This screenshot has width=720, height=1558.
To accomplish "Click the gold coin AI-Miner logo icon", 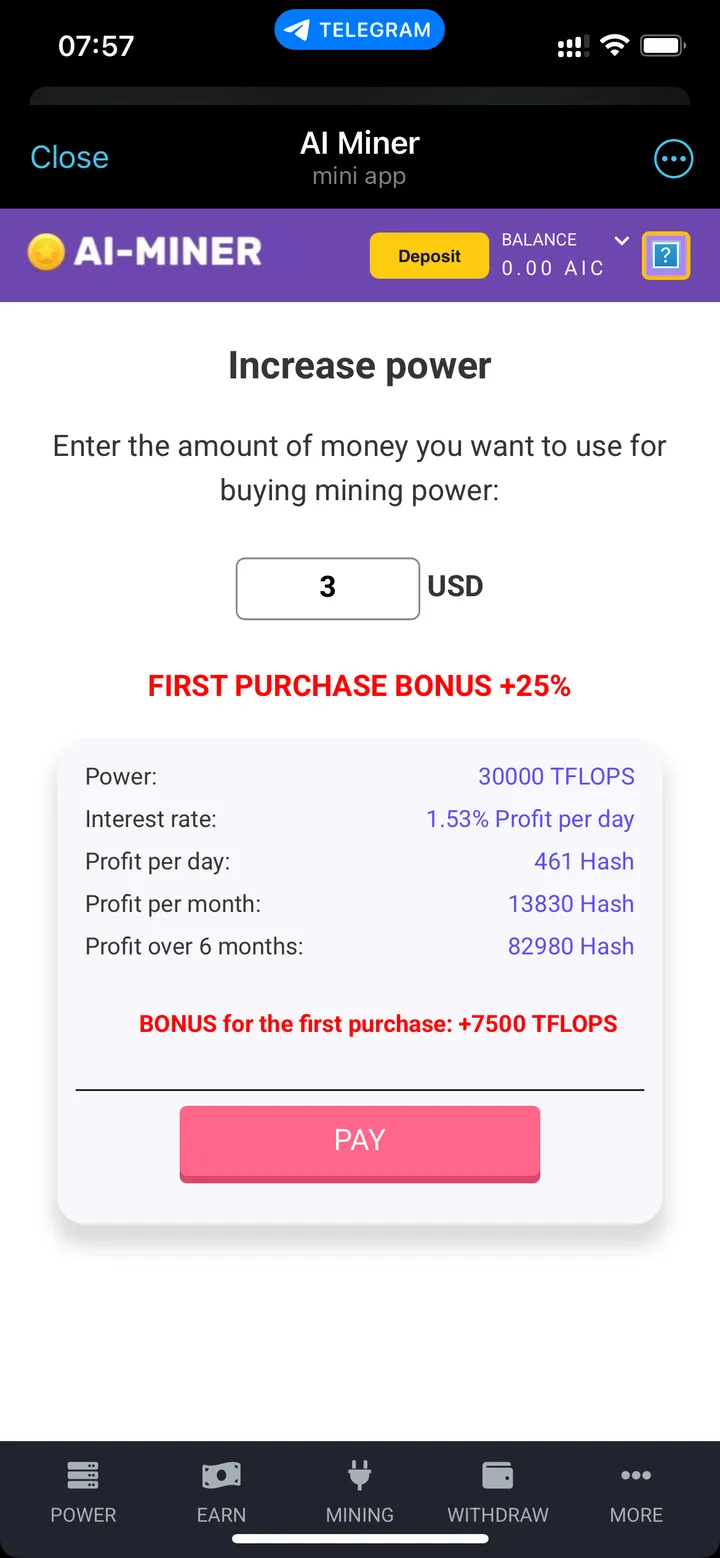I will (46, 252).
